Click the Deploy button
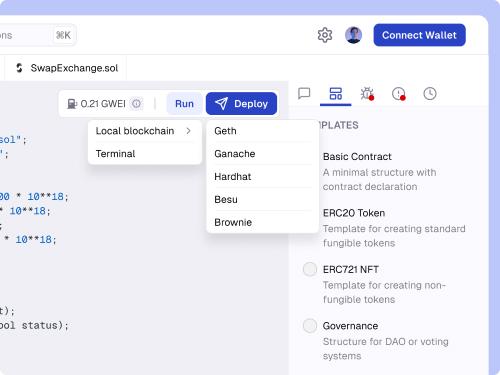Screen dimensions: 500x375 tap(241, 104)
